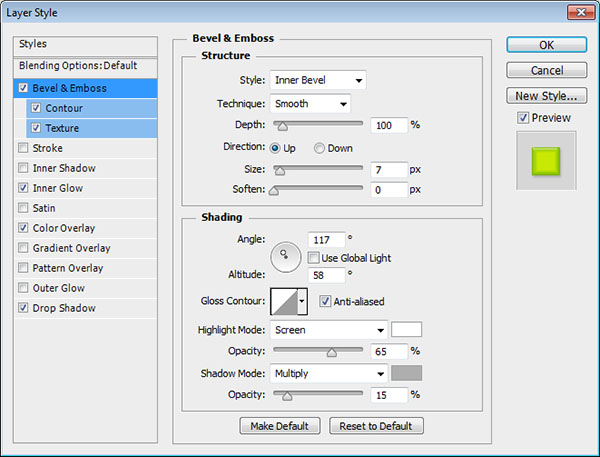This screenshot has height=457, width=600.
Task: Enable the Gradient Overlay checkbox
Action: coord(23,248)
